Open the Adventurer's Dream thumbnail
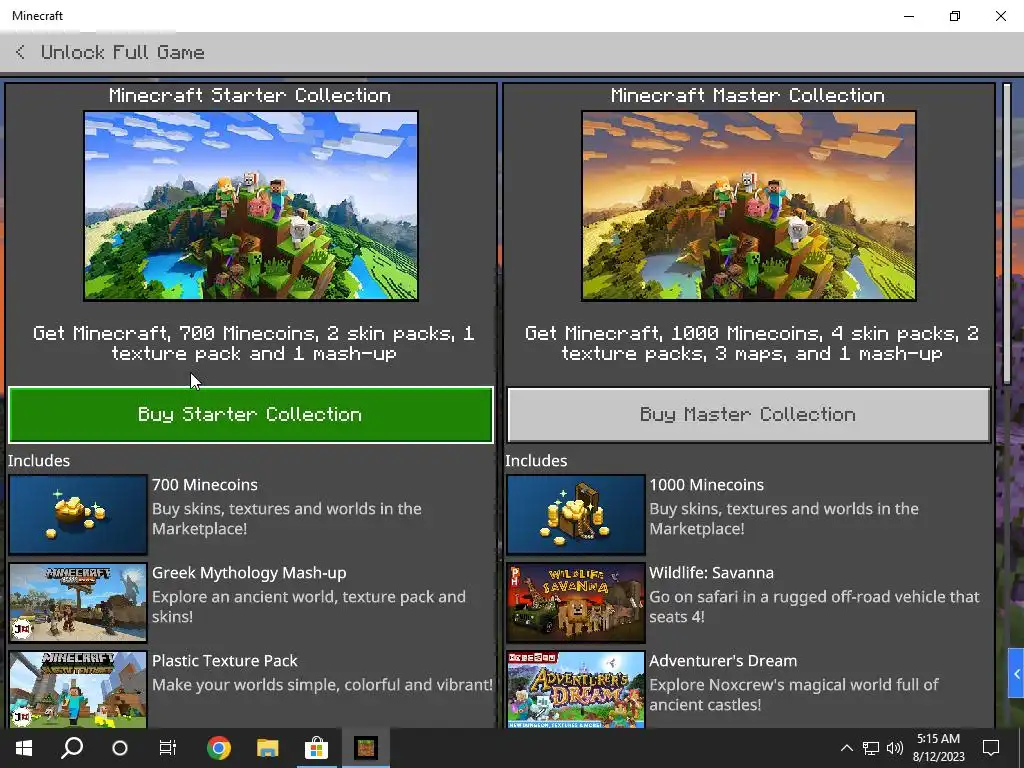Image resolution: width=1024 pixels, height=768 pixels. click(575, 689)
